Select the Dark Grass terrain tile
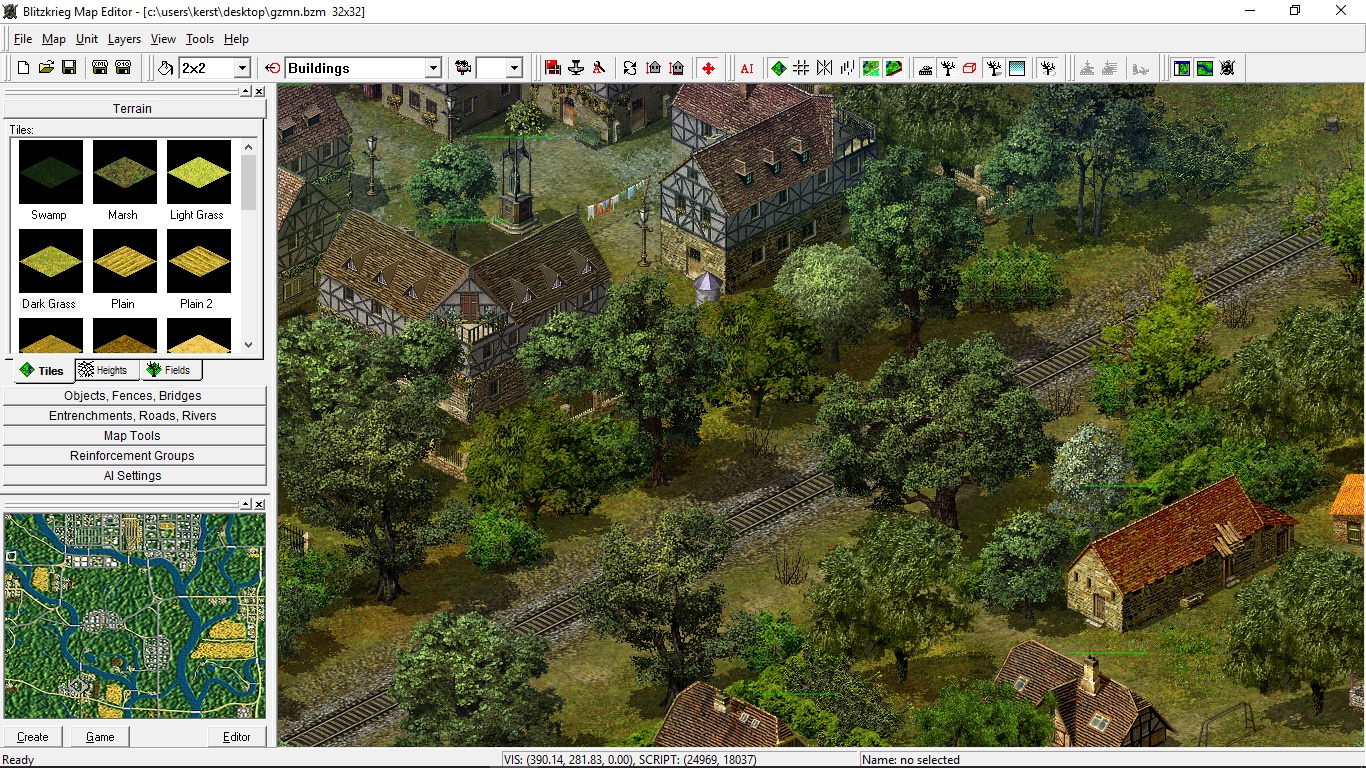This screenshot has width=1366, height=768. [50, 269]
